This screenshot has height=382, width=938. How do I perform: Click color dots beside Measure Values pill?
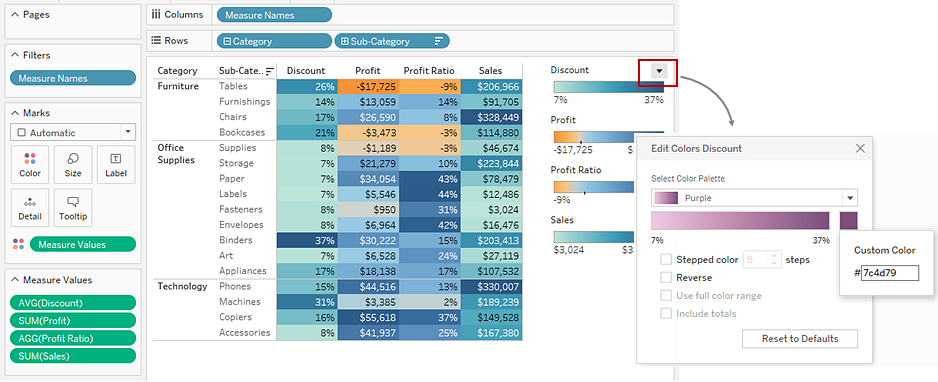tap(18, 244)
